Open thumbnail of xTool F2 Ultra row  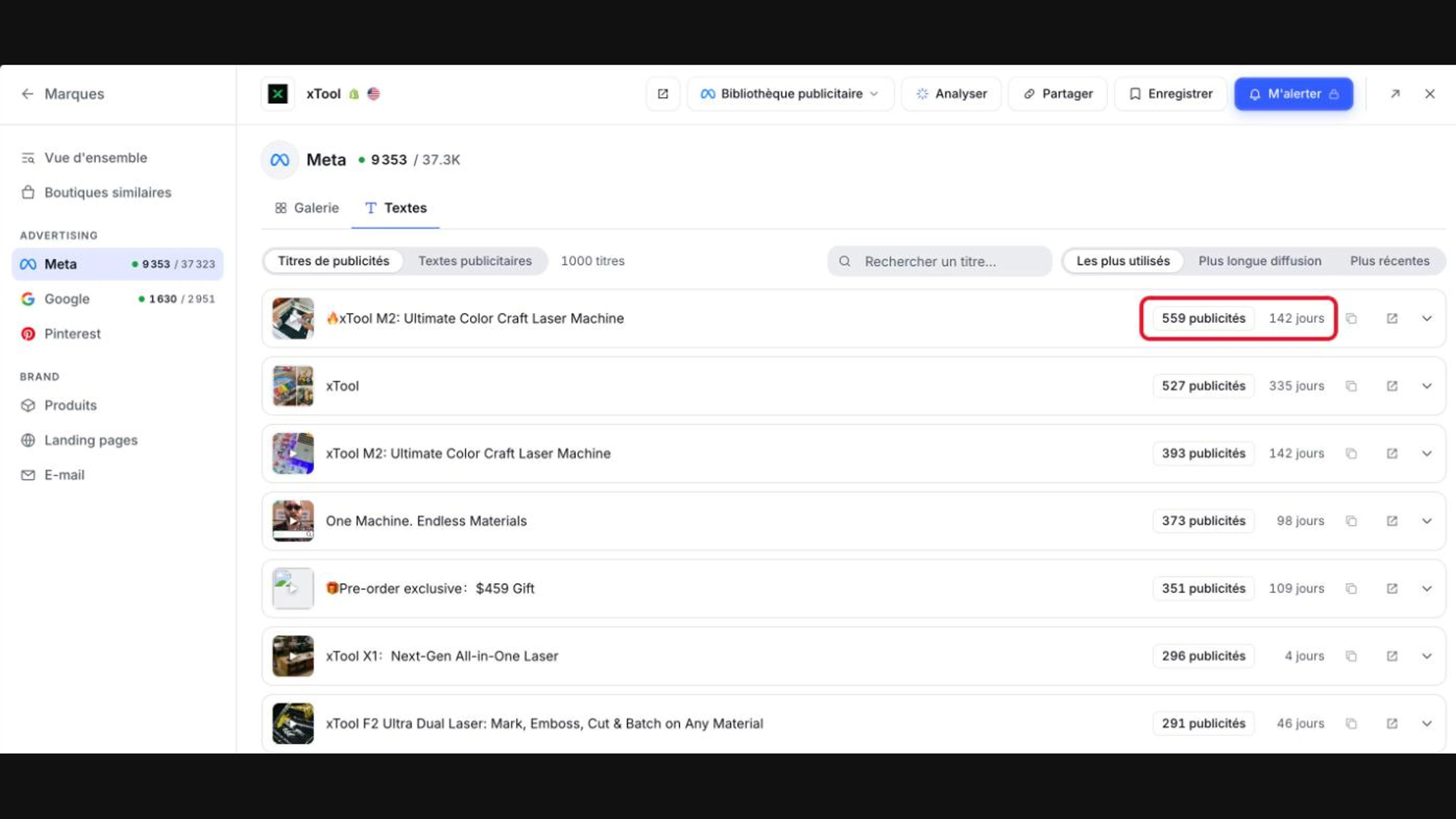pyautogui.click(x=293, y=724)
